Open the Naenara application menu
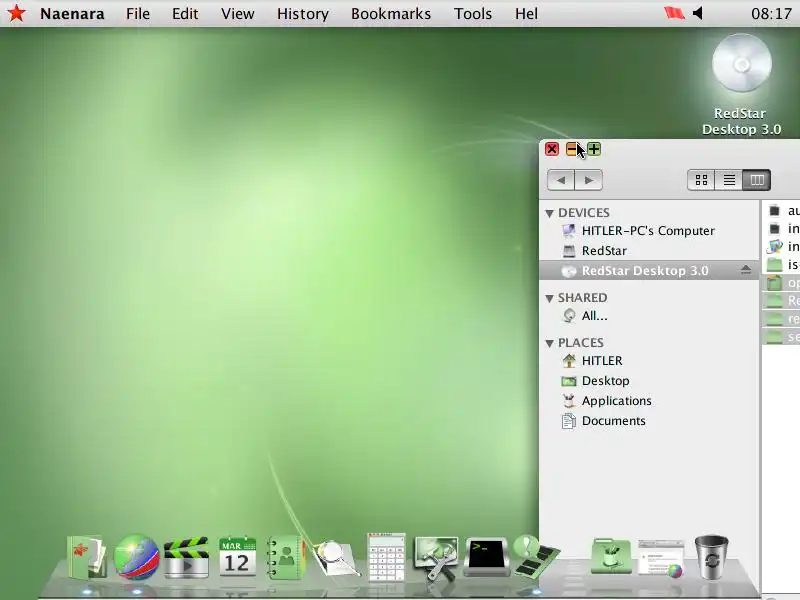The width and height of the screenshot is (800, 600). tap(72, 14)
